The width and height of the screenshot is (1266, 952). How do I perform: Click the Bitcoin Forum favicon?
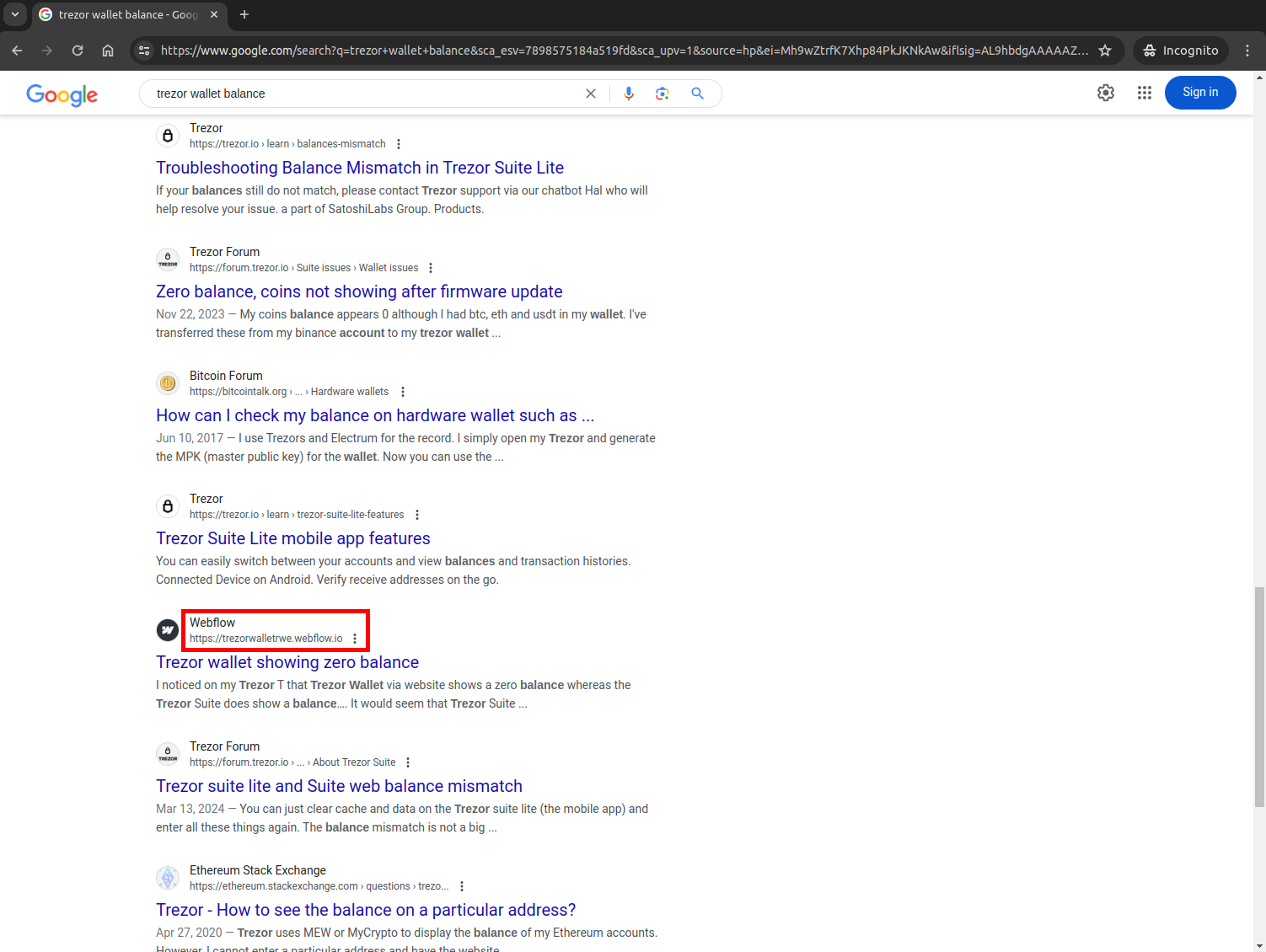[x=168, y=383]
